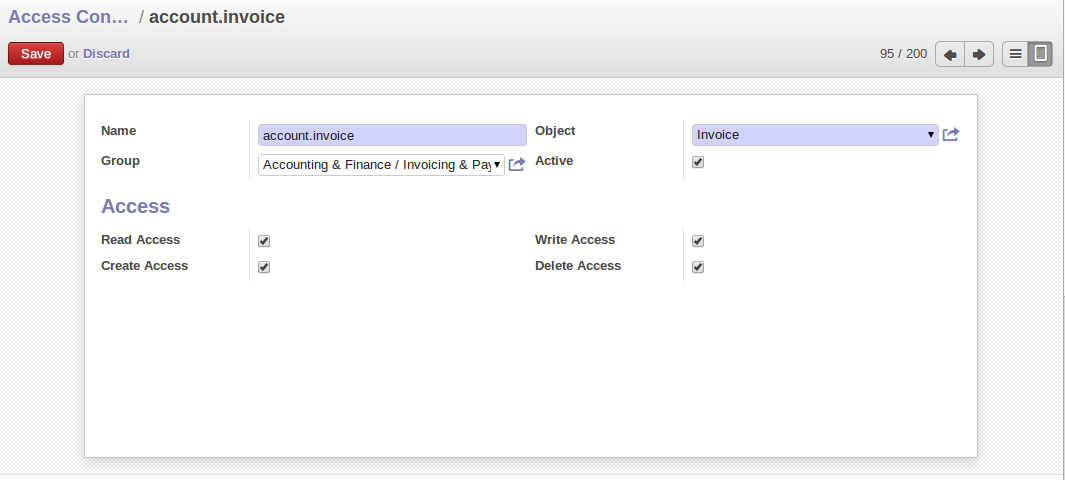This screenshot has height=480, width=1065.
Task: Discard changes via Discard link
Action: [106, 54]
